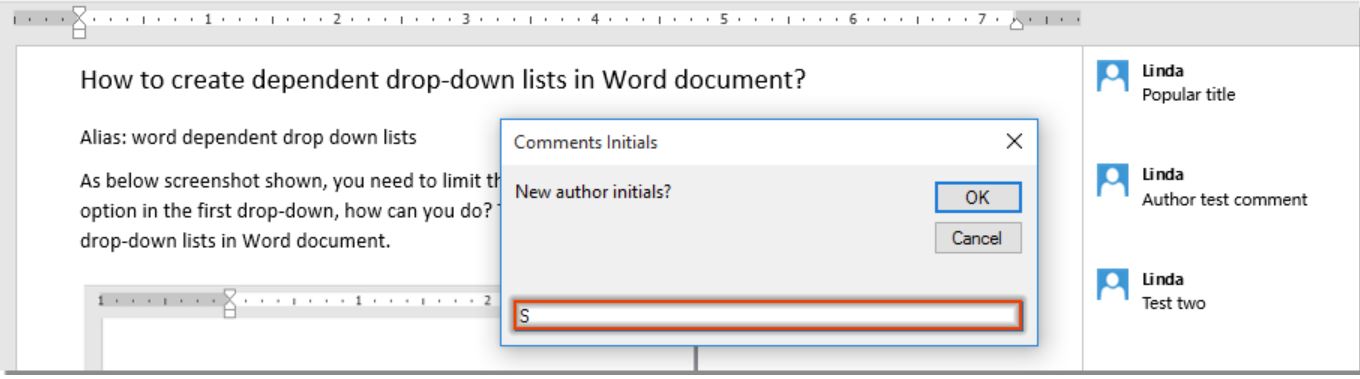Select the left indent marker on the top ruler
The image size is (1360, 379).
[x=79, y=23]
